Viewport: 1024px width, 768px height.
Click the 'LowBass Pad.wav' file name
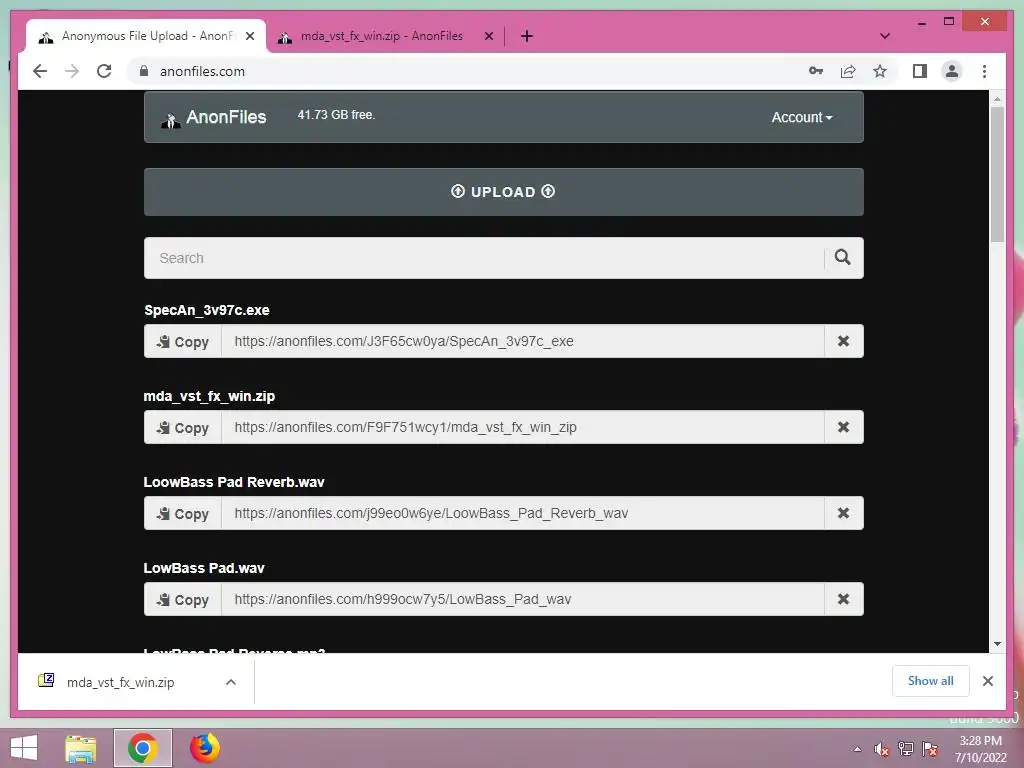tap(204, 568)
